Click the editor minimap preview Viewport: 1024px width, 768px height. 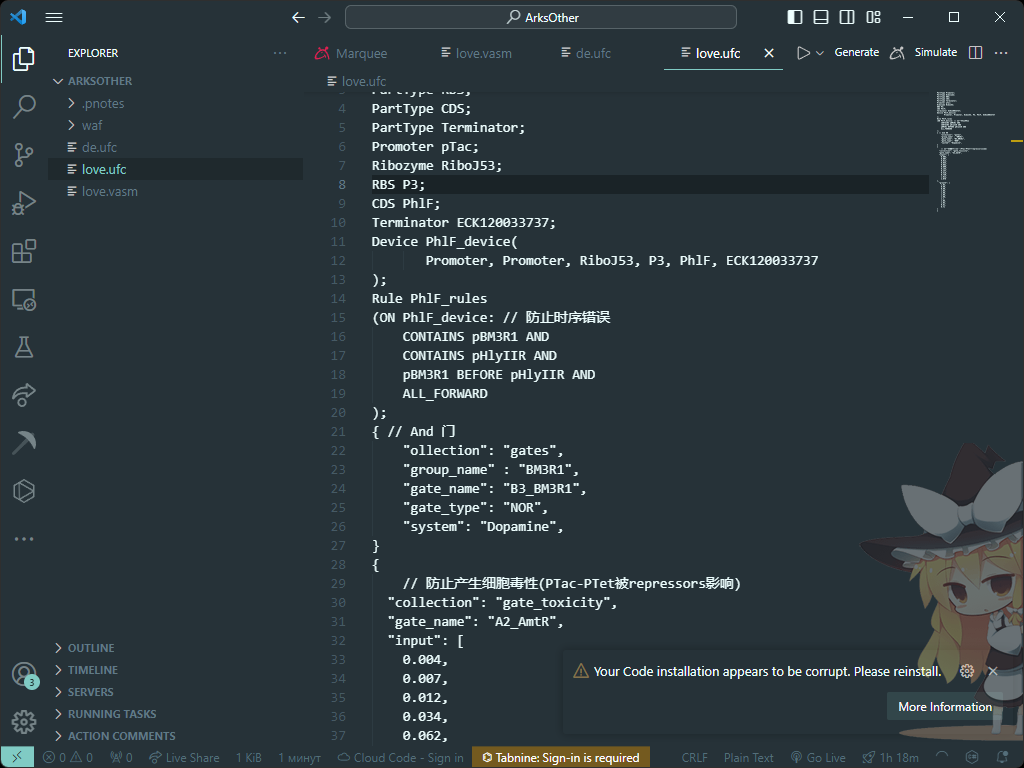coord(965,152)
